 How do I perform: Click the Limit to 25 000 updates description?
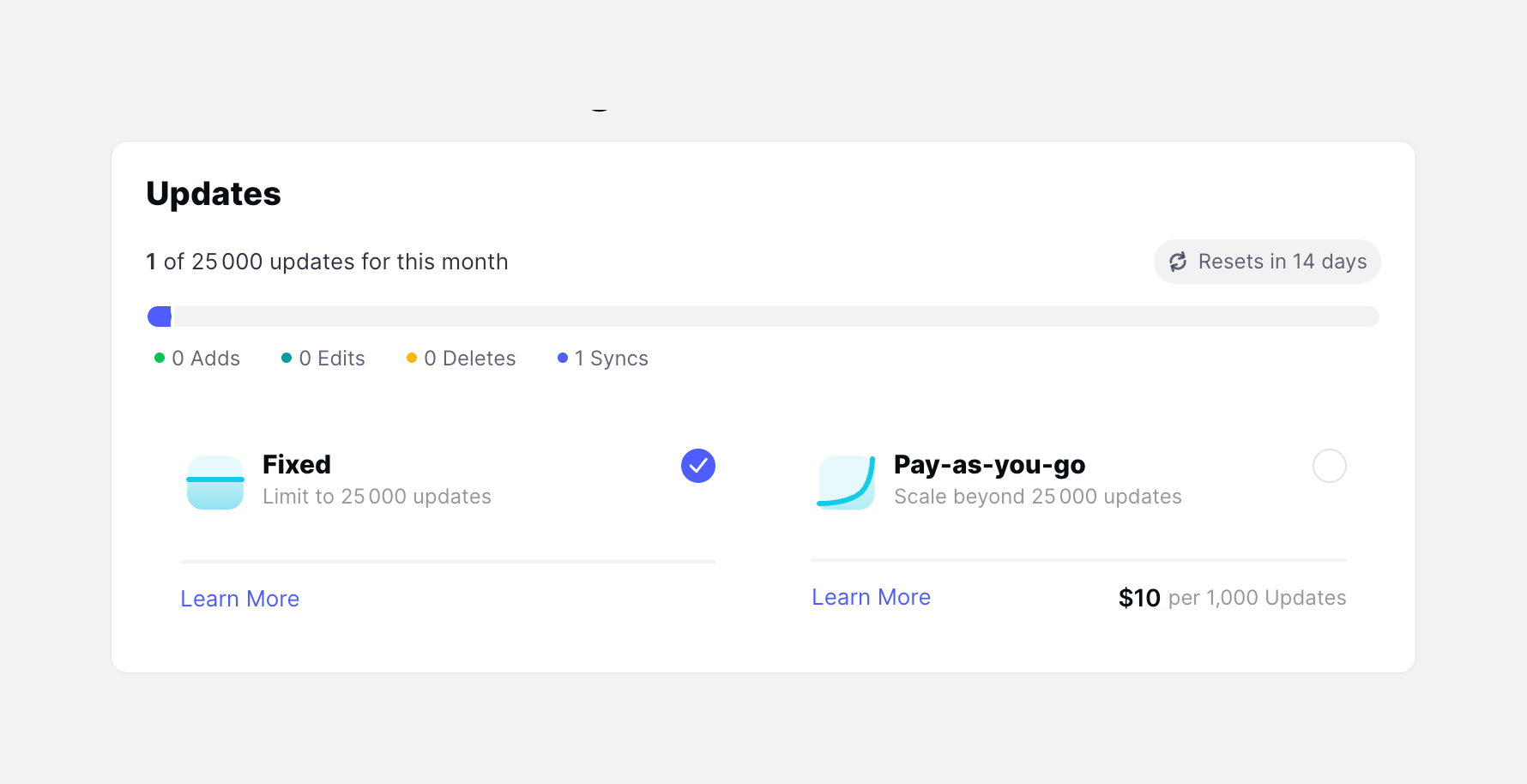377,497
